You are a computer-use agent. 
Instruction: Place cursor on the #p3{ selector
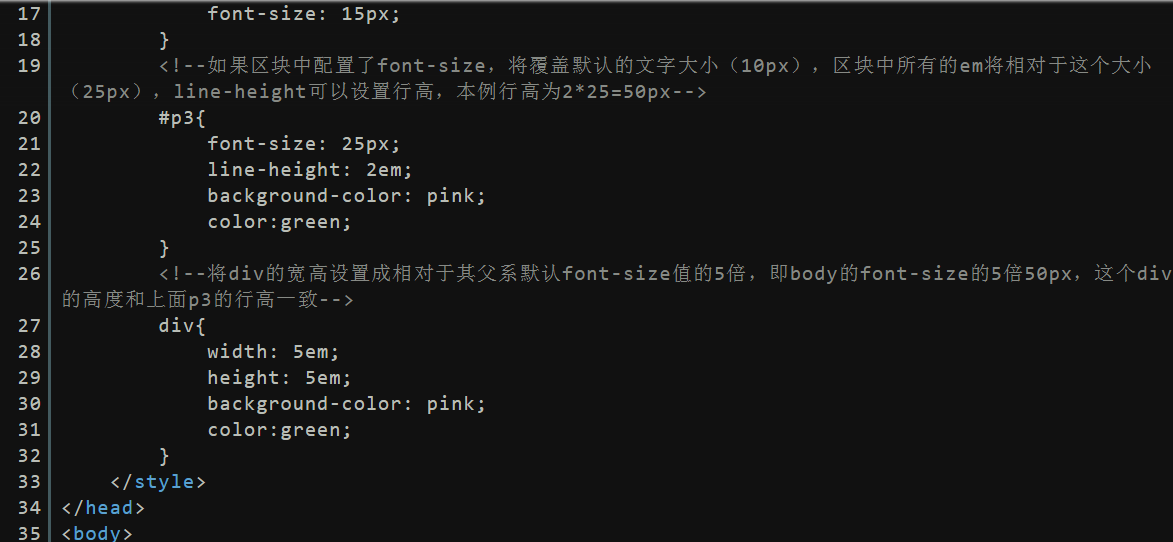tap(182, 118)
